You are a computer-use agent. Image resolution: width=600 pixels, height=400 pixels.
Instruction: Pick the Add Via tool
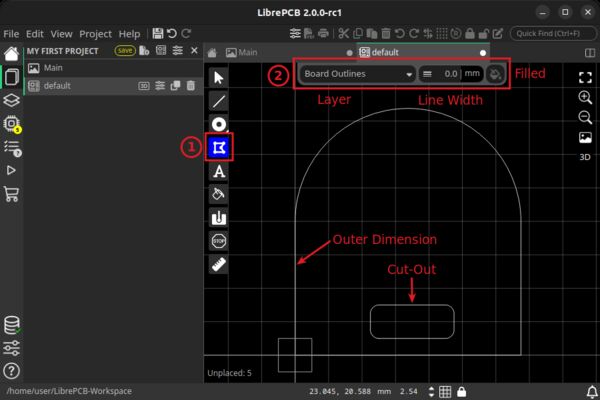pos(218,124)
